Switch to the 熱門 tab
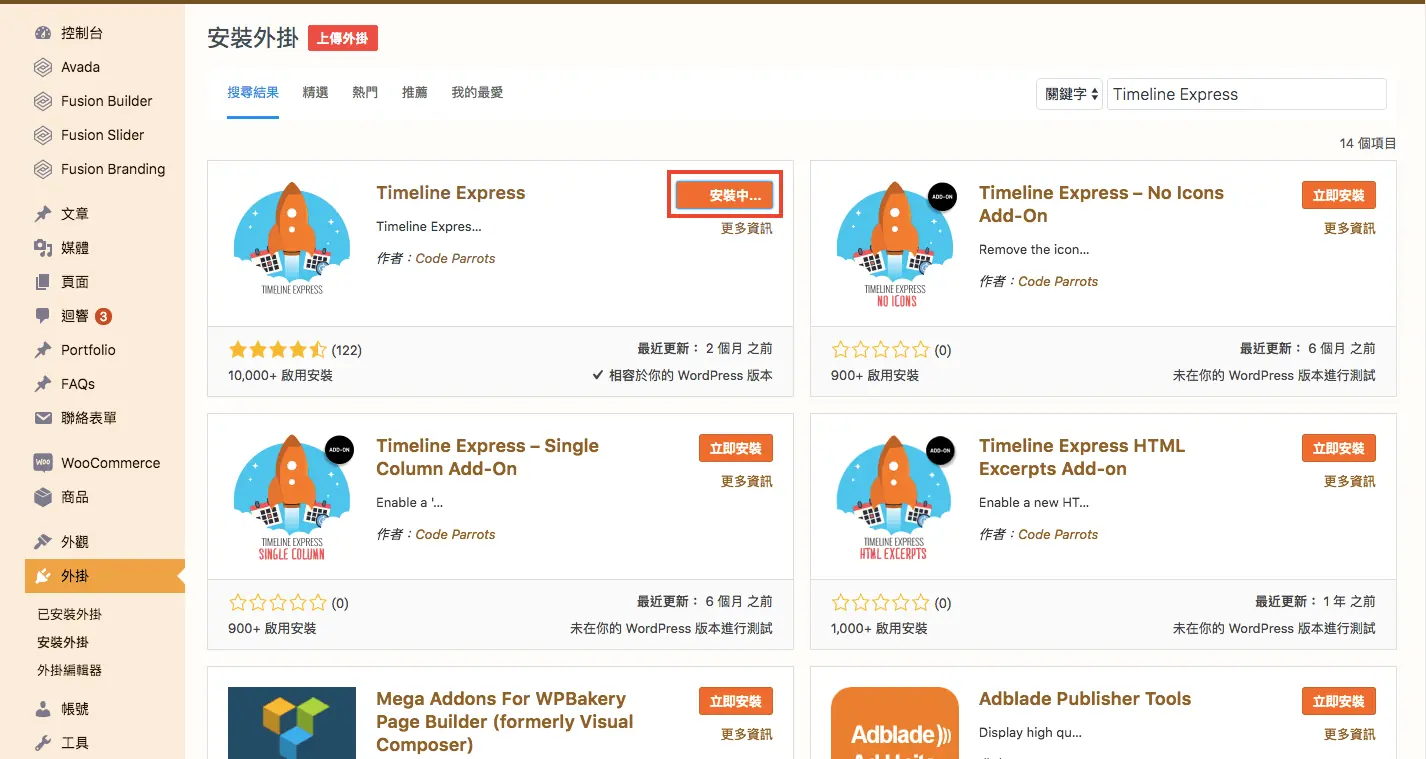1426x759 pixels. coord(365,93)
